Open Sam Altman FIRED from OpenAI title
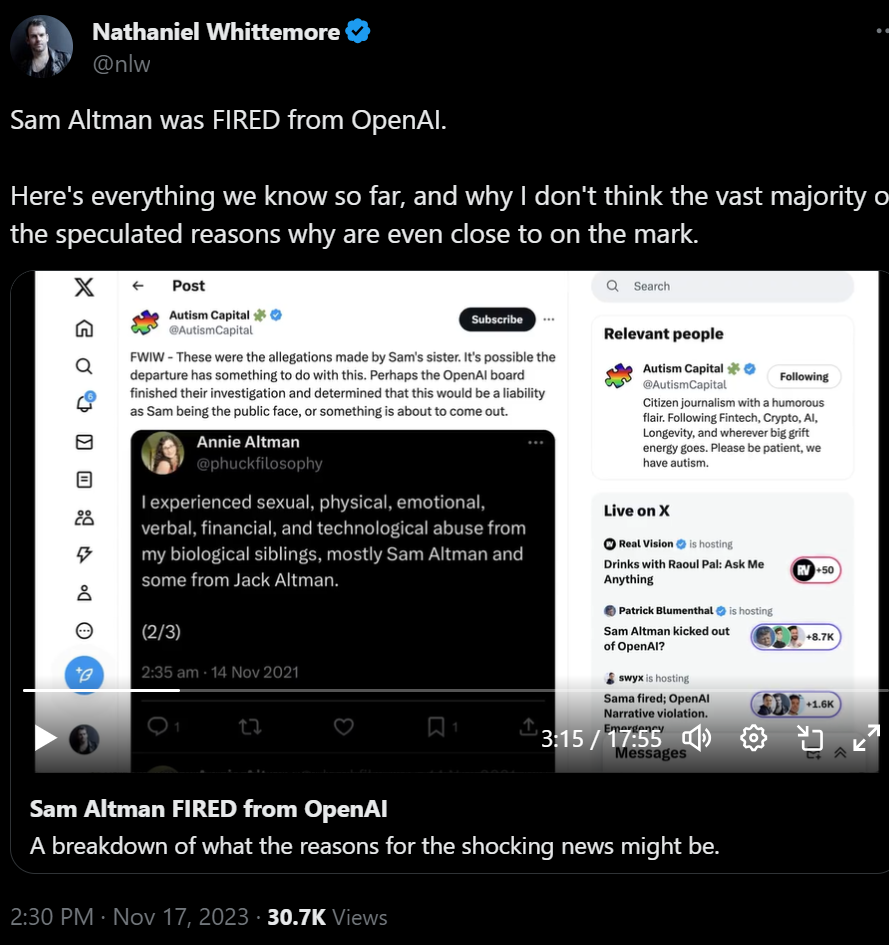Screen dimensions: 889x945 pyautogui.click(x=208, y=809)
